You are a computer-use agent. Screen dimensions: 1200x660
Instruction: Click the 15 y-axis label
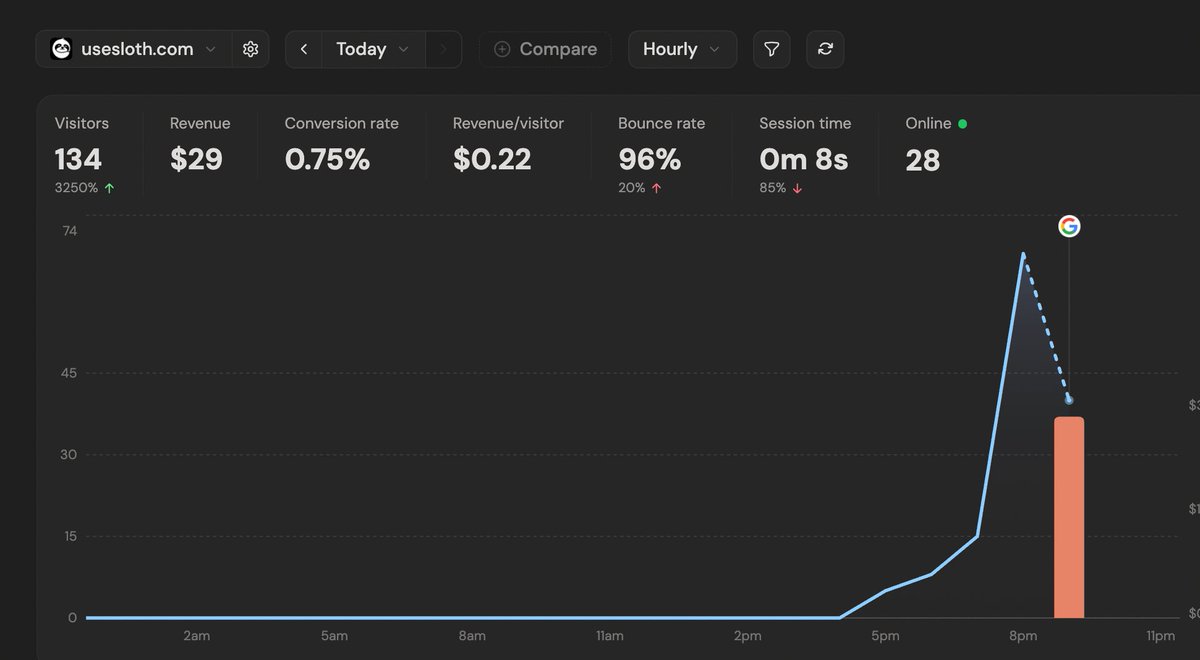click(70, 536)
